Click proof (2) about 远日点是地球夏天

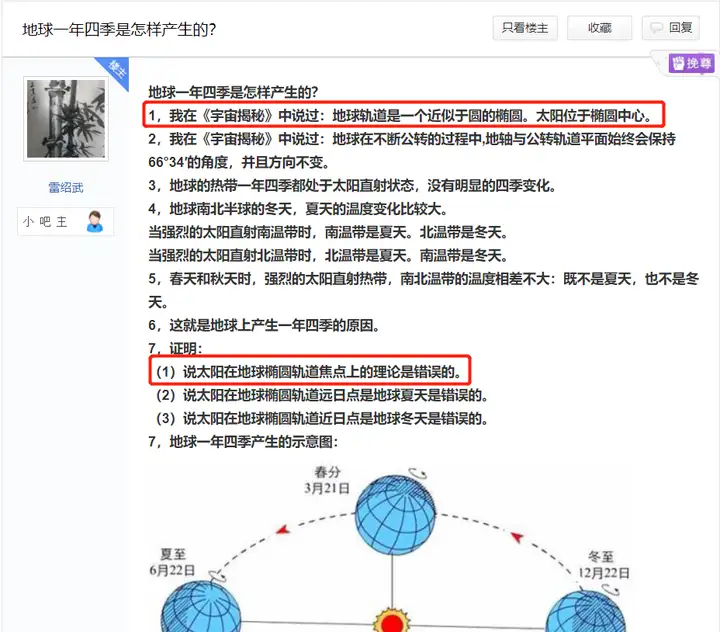[x=322, y=395]
